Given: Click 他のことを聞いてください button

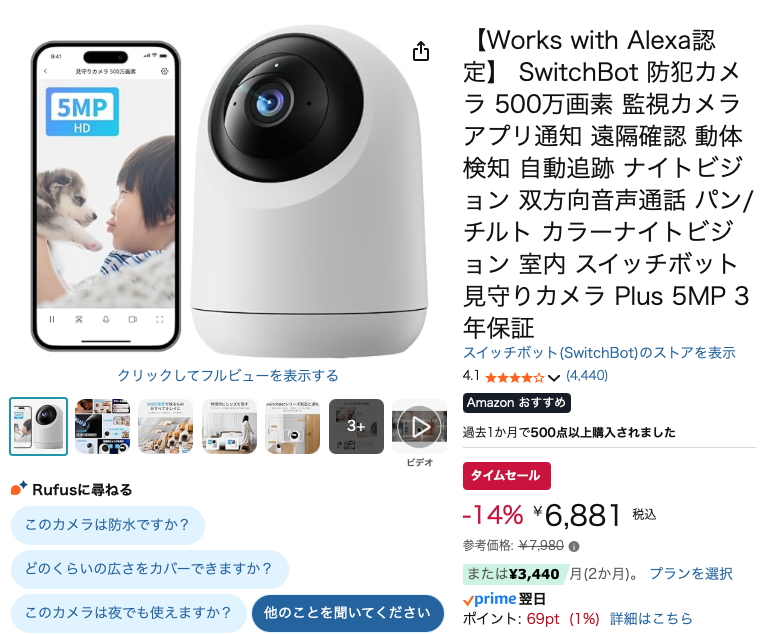Looking at the screenshot, I should click(x=347, y=613).
